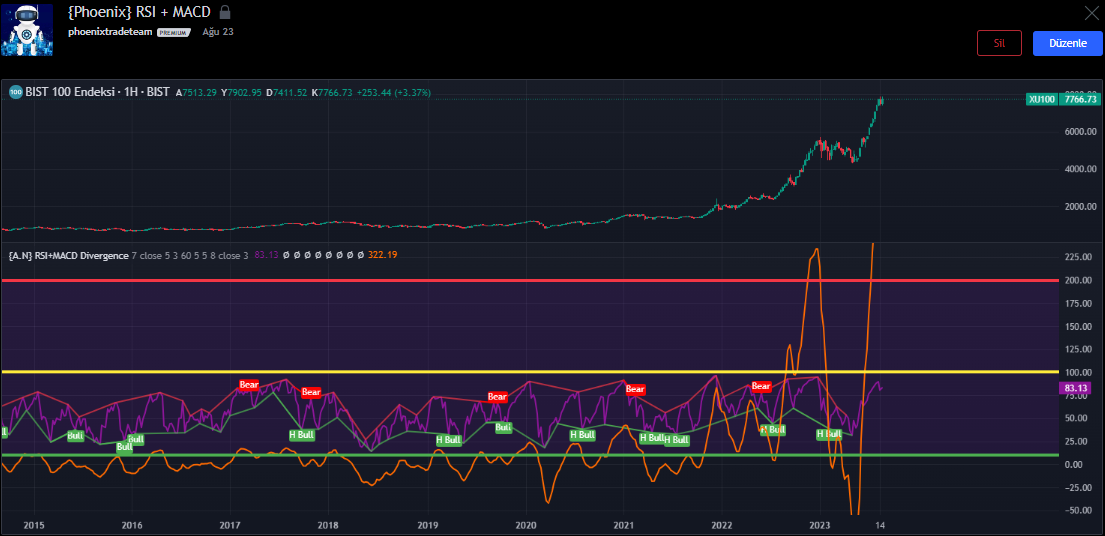Image resolution: width=1105 pixels, height=536 pixels.
Task: Click the 2021 Bear signal marker
Action: click(x=635, y=389)
